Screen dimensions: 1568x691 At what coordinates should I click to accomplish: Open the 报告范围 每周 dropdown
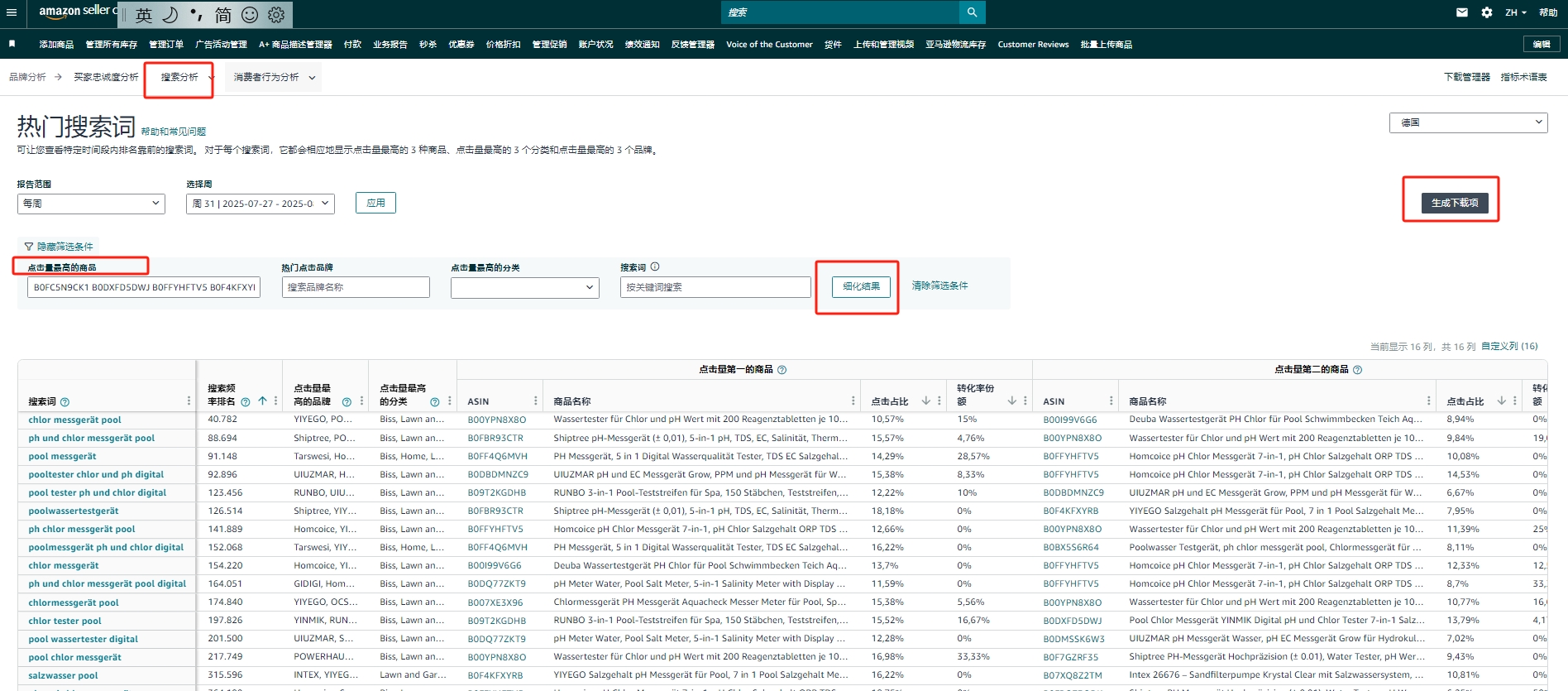91,204
